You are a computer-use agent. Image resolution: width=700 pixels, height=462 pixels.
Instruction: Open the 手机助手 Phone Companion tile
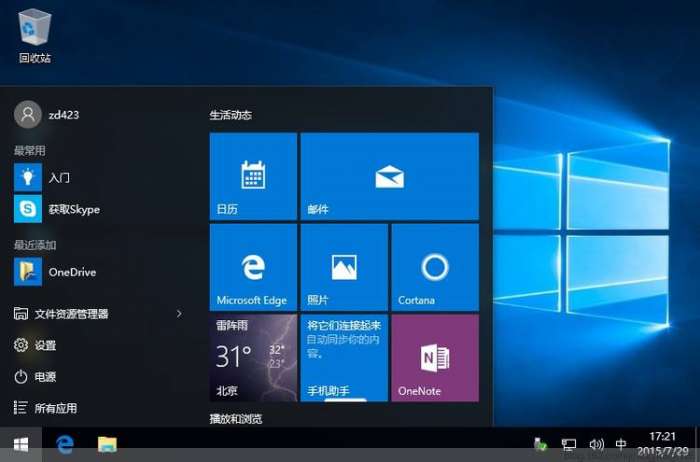tap(344, 358)
